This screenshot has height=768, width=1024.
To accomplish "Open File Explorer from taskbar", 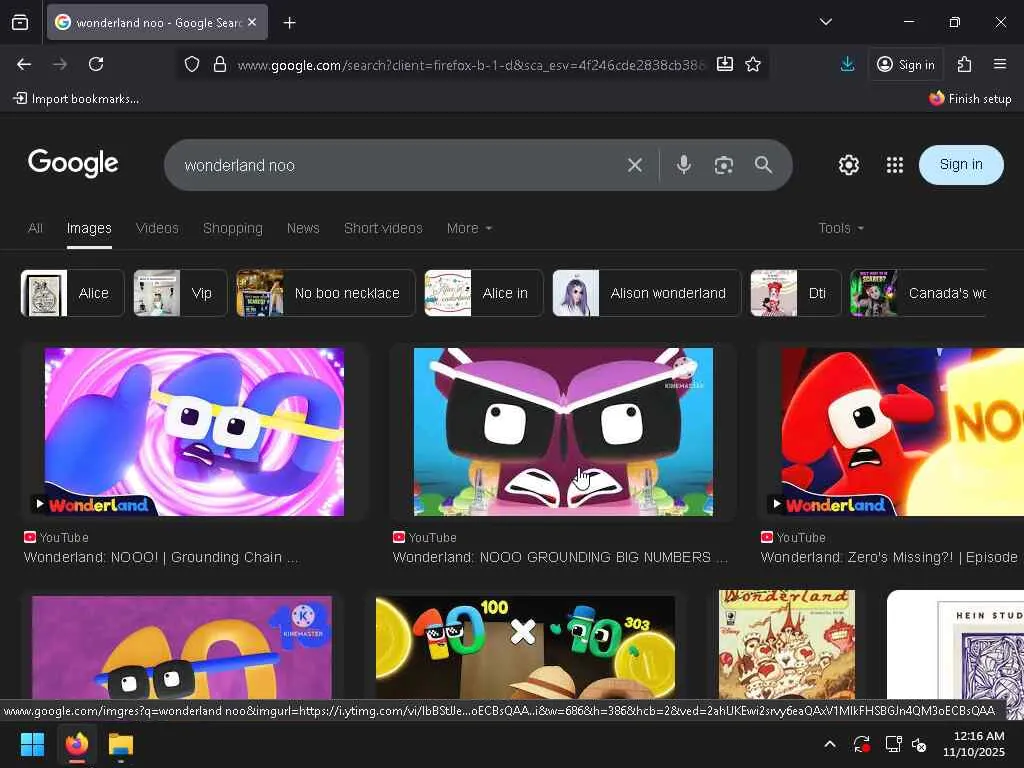I will 120,744.
